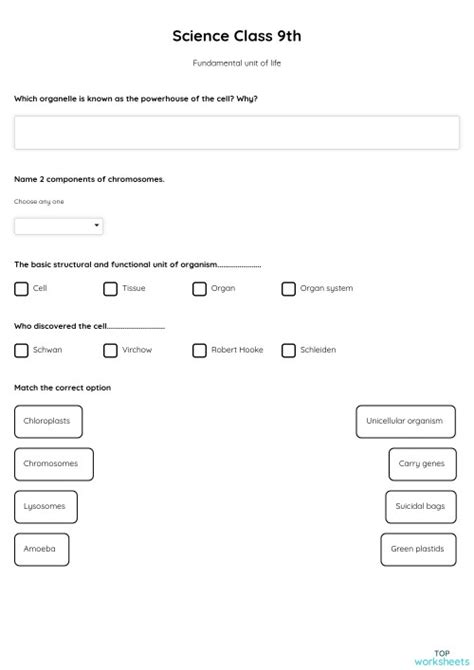Check the Organ system box
Viewport: 474px width, 670px height.
[x=289, y=289]
